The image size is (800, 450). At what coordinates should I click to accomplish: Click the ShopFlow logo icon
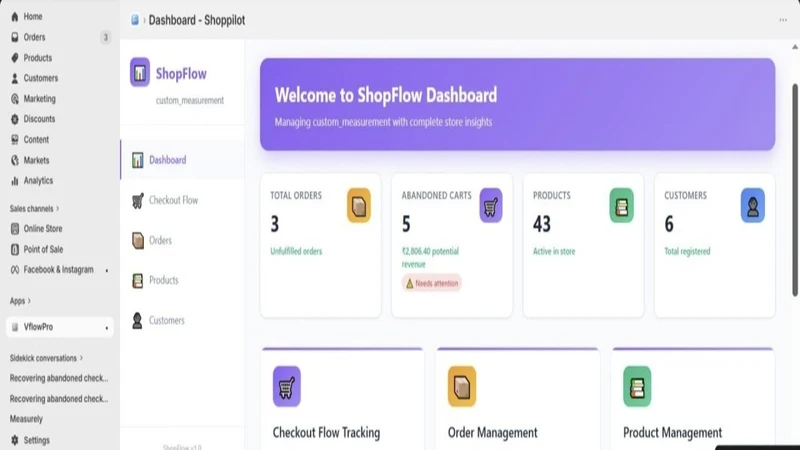140,72
